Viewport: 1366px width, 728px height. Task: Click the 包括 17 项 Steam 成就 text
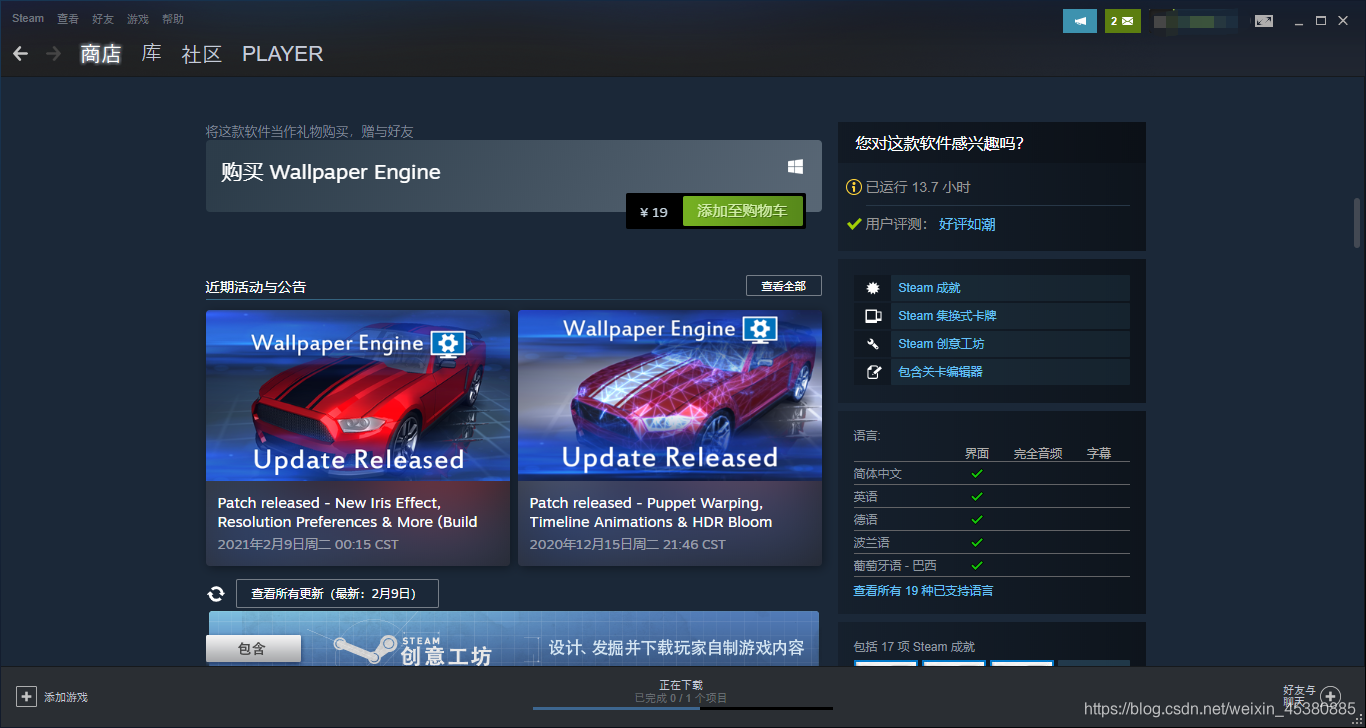click(x=914, y=647)
